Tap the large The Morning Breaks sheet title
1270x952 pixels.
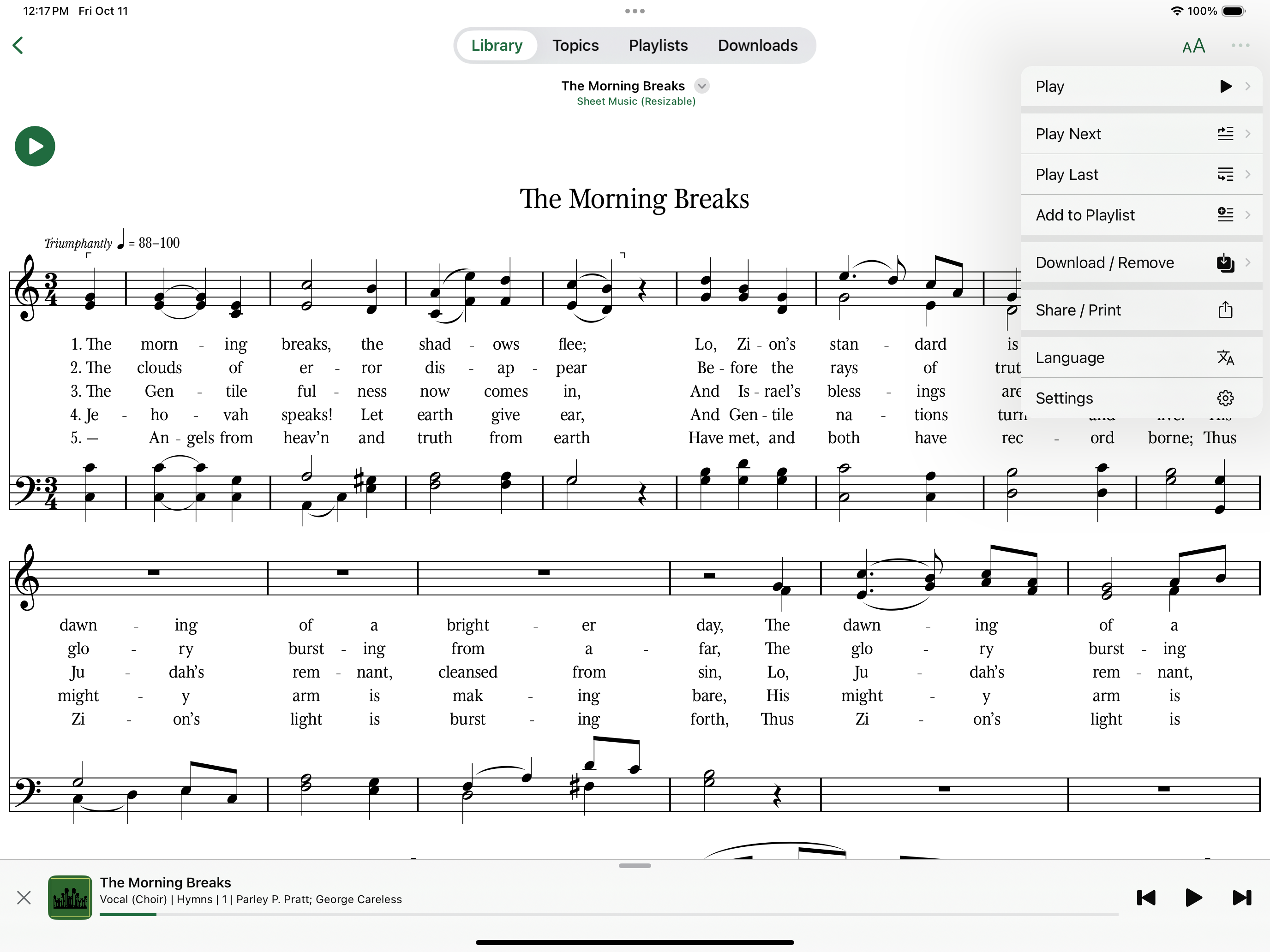pyautogui.click(x=635, y=199)
